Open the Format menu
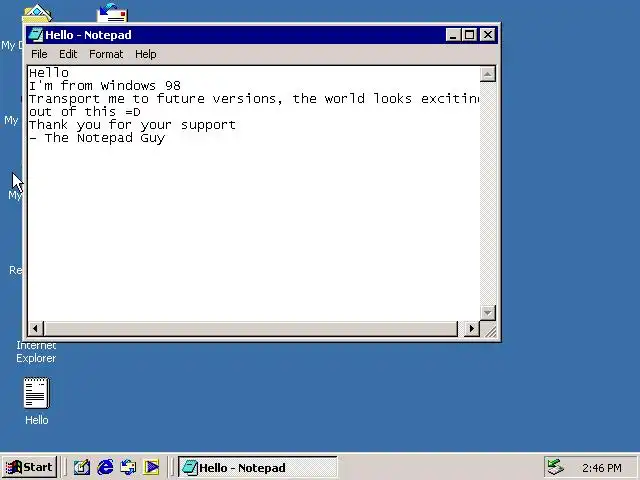Screen dimensions: 640x480 click(x=106, y=54)
